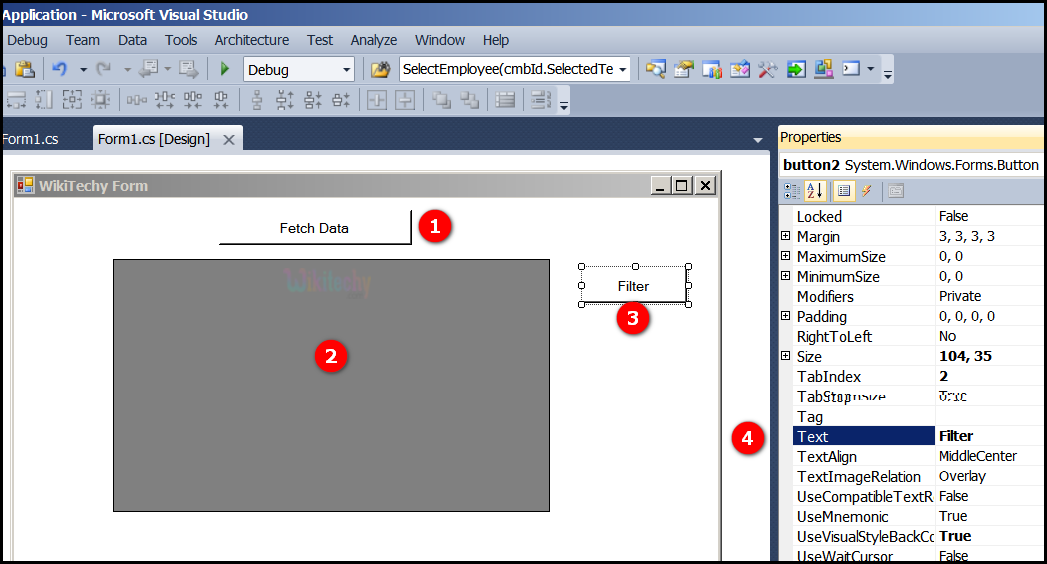Image resolution: width=1047 pixels, height=564 pixels.
Task: Open the Toolbox hammer-and-wrench icon
Action: point(767,69)
